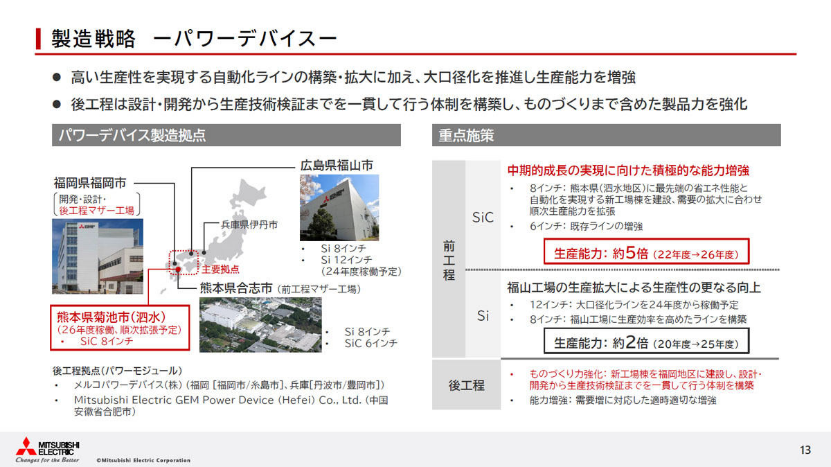Click page number 13
This screenshot has width=831, height=467.
coord(806,450)
